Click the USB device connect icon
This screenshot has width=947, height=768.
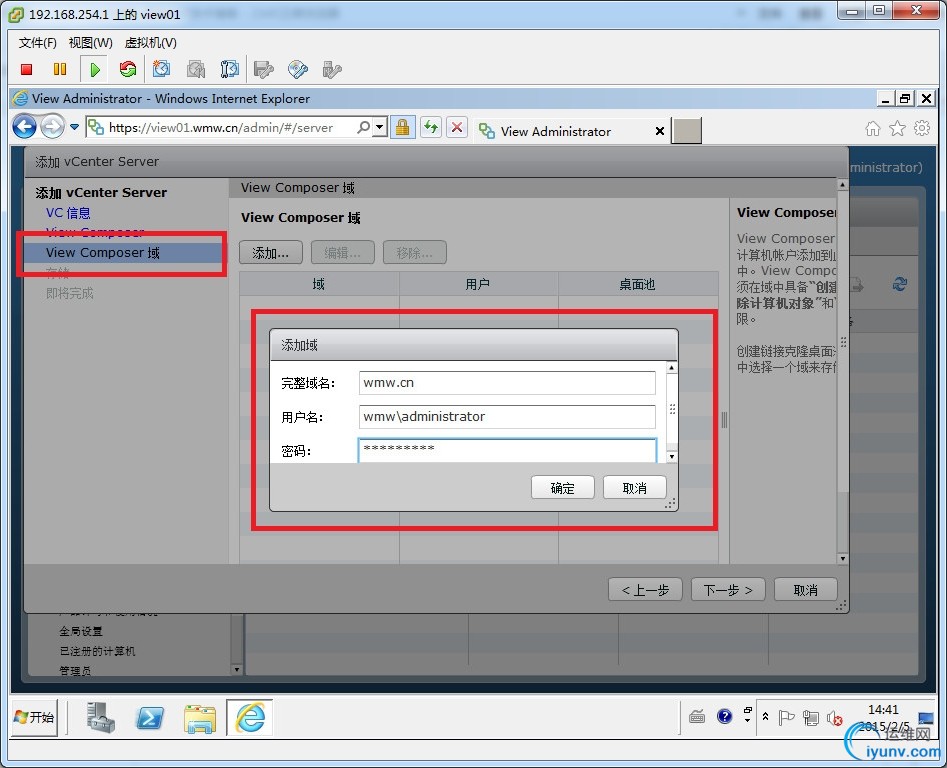(332, 69)
